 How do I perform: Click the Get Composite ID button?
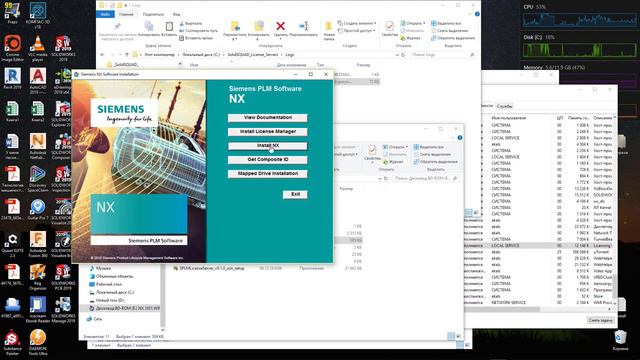(267, 160)
